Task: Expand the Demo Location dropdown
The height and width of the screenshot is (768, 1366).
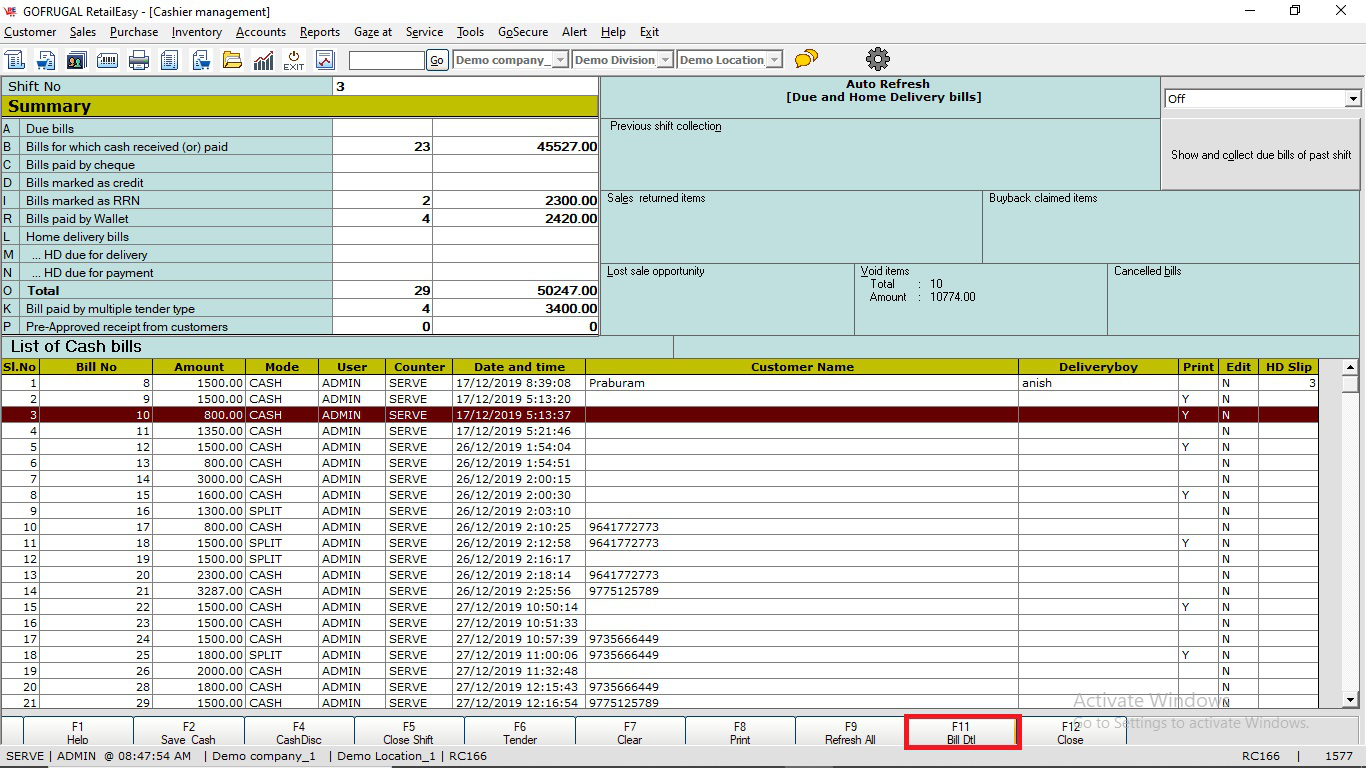Action: (773, 60)
